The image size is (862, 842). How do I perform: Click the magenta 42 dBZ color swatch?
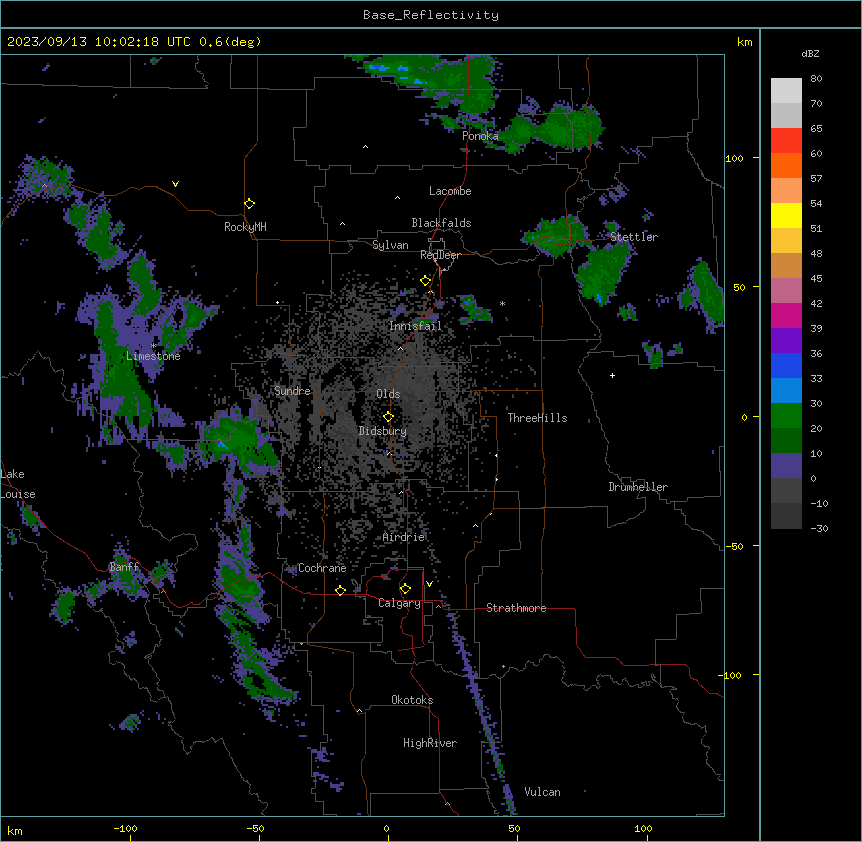(x=786, y=315)
